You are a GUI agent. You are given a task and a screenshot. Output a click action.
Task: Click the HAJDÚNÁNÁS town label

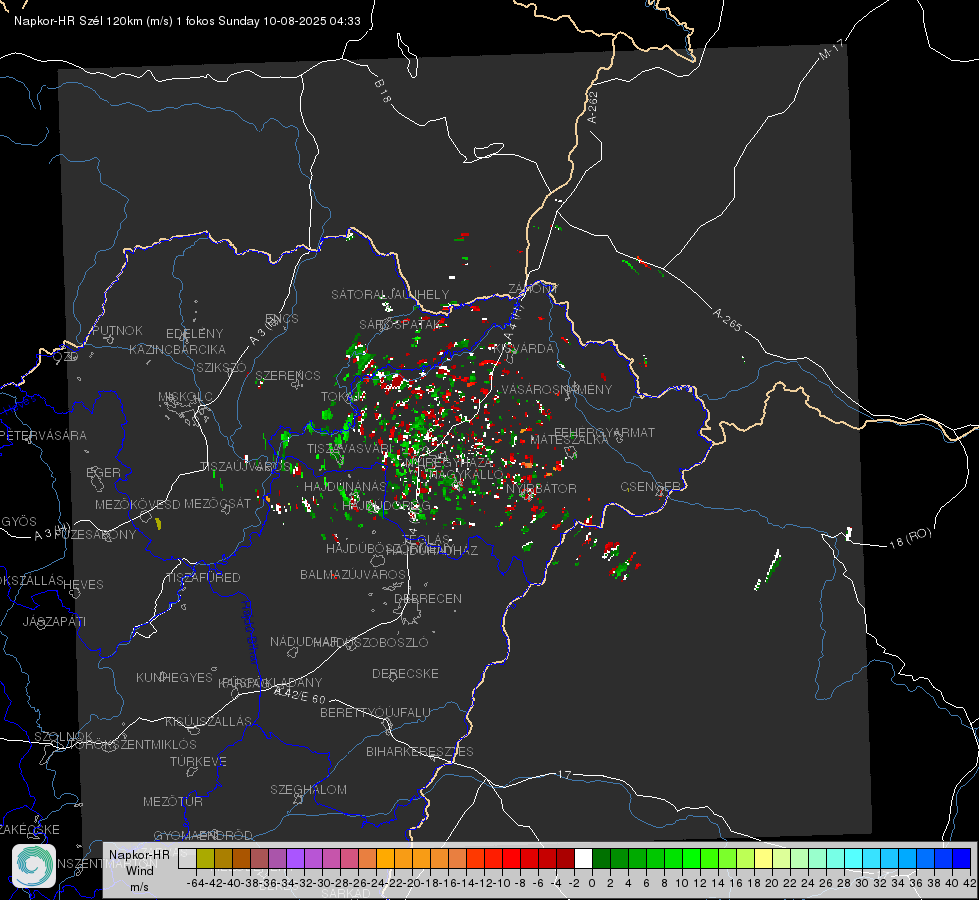[345, 486]
